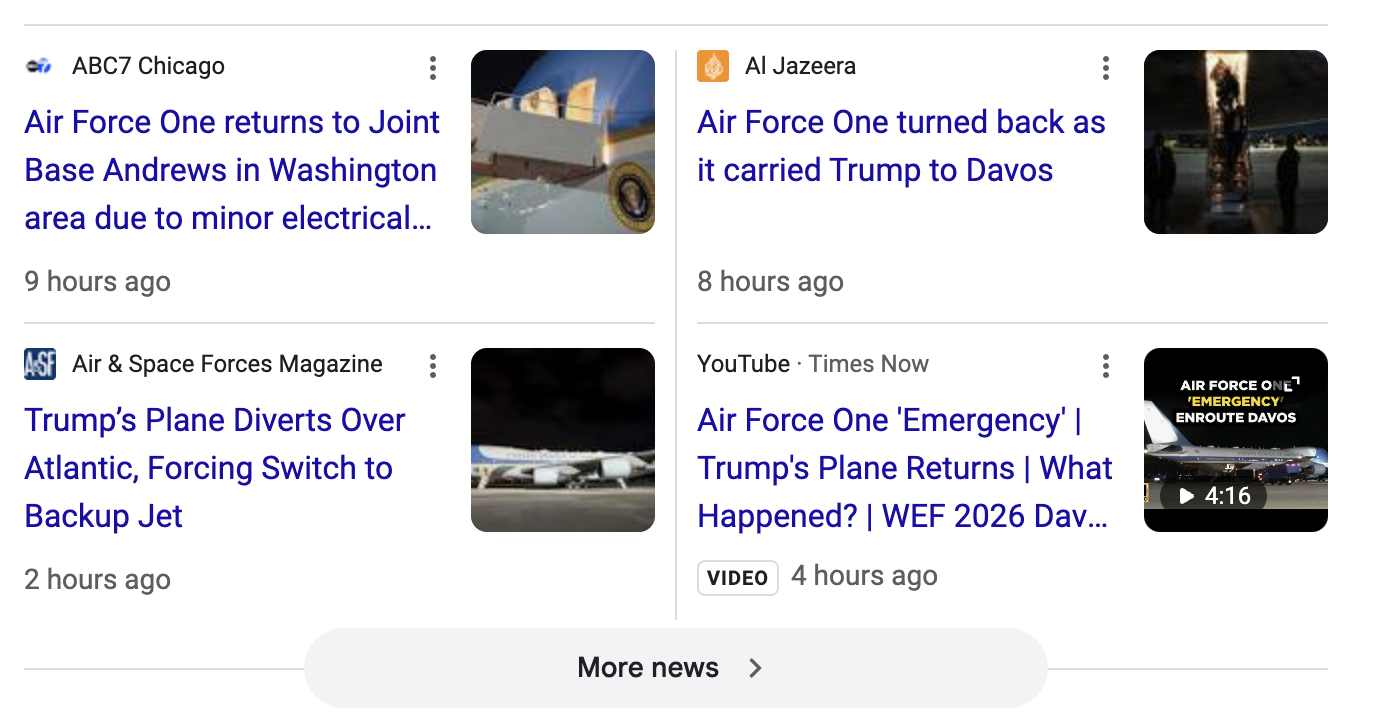1396x714 pixels.
Task: Click the Al Jazeera orange logo icon
Action: (713, 67)
